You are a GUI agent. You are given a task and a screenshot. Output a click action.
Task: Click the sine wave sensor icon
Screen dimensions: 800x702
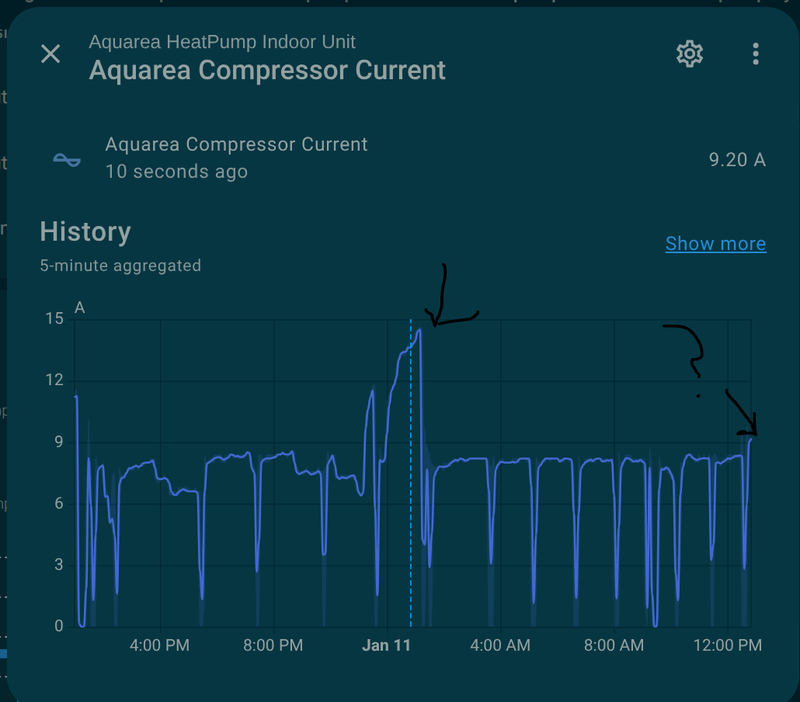(68, 159)
